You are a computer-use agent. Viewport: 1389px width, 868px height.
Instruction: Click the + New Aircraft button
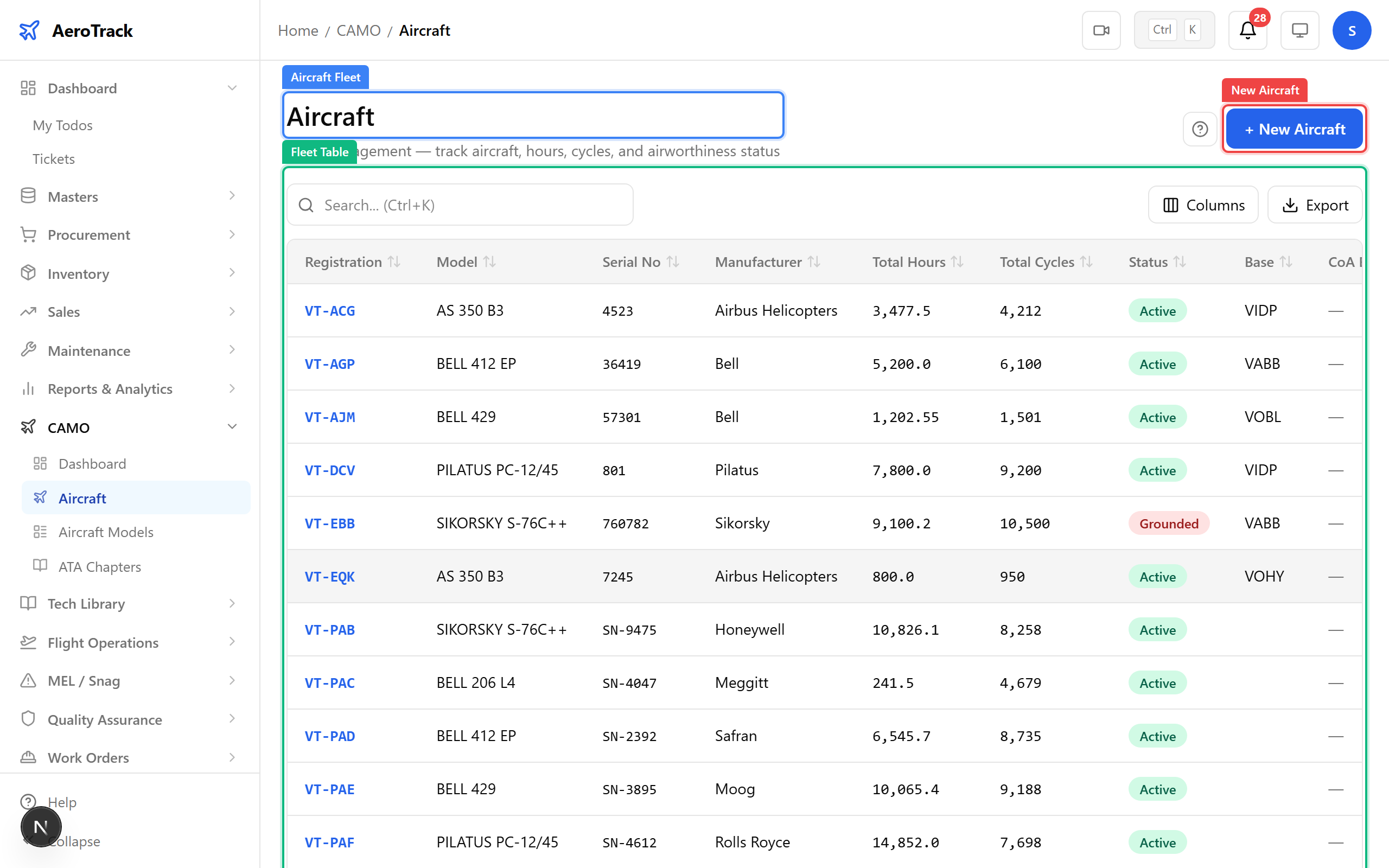tap(1294, 129)
